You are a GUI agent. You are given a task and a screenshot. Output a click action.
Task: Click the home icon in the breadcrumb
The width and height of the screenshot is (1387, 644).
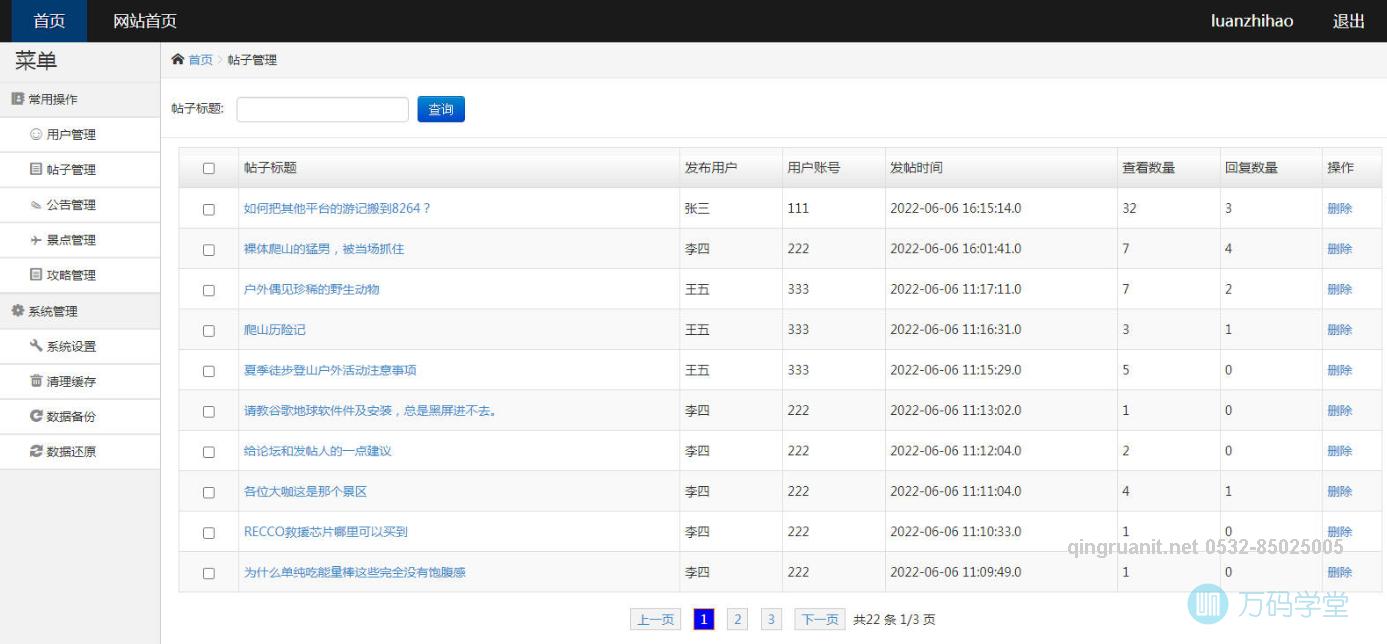point(178,59)
